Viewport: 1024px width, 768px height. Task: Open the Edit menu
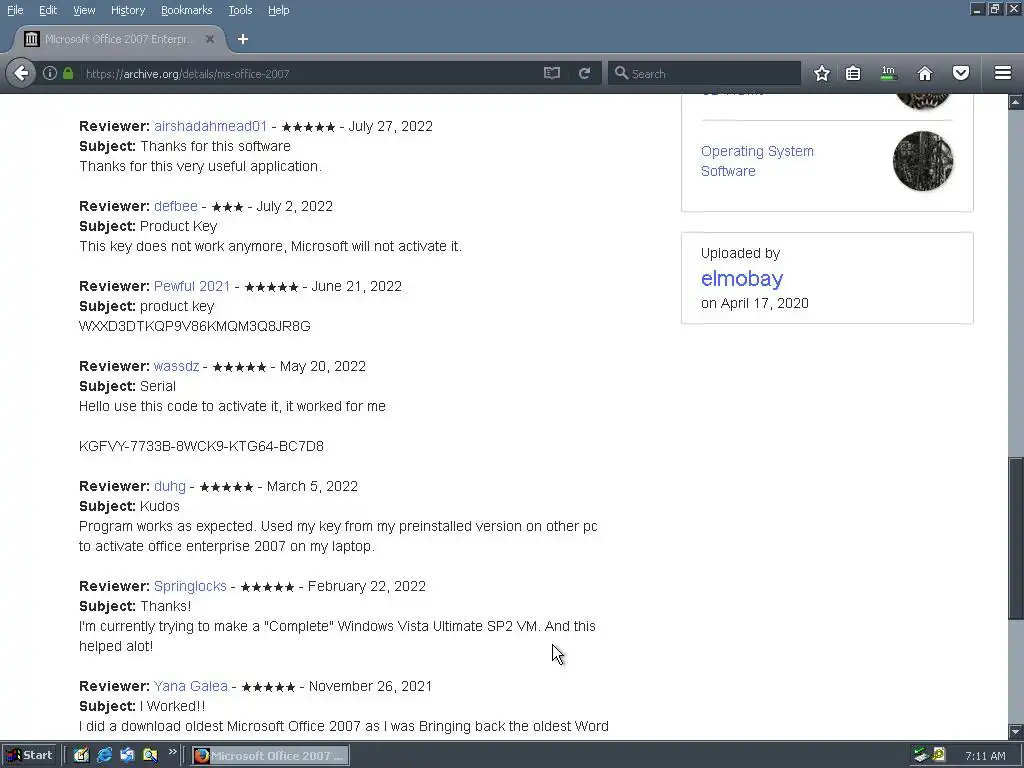click(48, 10)
